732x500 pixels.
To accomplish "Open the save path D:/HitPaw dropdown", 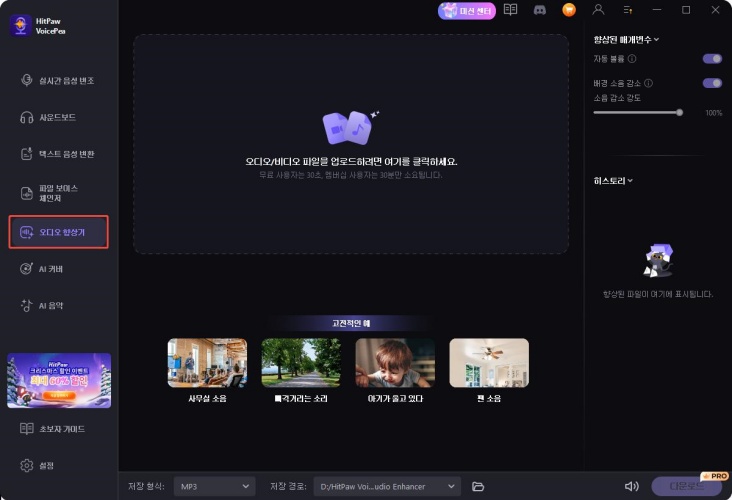I will (387, 486).
